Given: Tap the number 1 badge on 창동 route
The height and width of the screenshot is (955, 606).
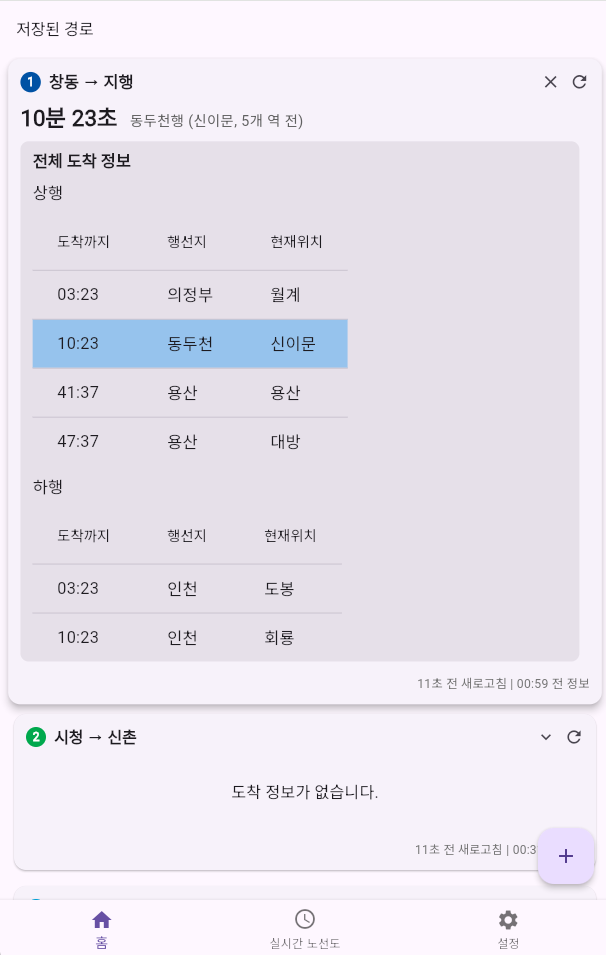Looking at the screenshot, I should pyautogui.click(x=29, y=82).
